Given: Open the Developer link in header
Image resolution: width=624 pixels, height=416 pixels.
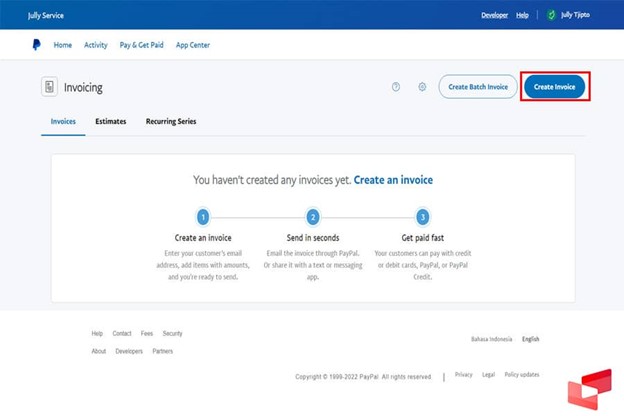Looking at the screenshot, I should (x=494, y=15).
